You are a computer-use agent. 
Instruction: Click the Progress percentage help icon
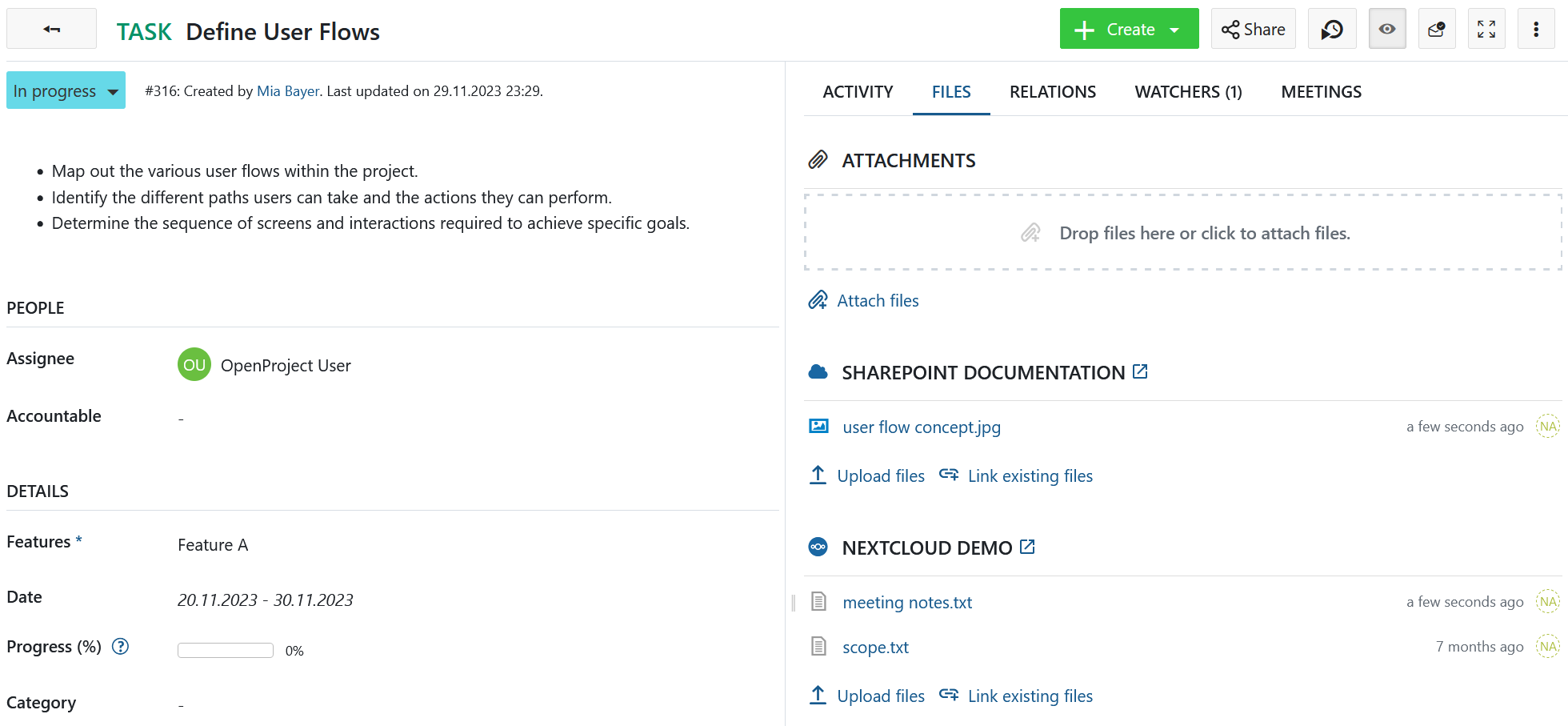120,647
